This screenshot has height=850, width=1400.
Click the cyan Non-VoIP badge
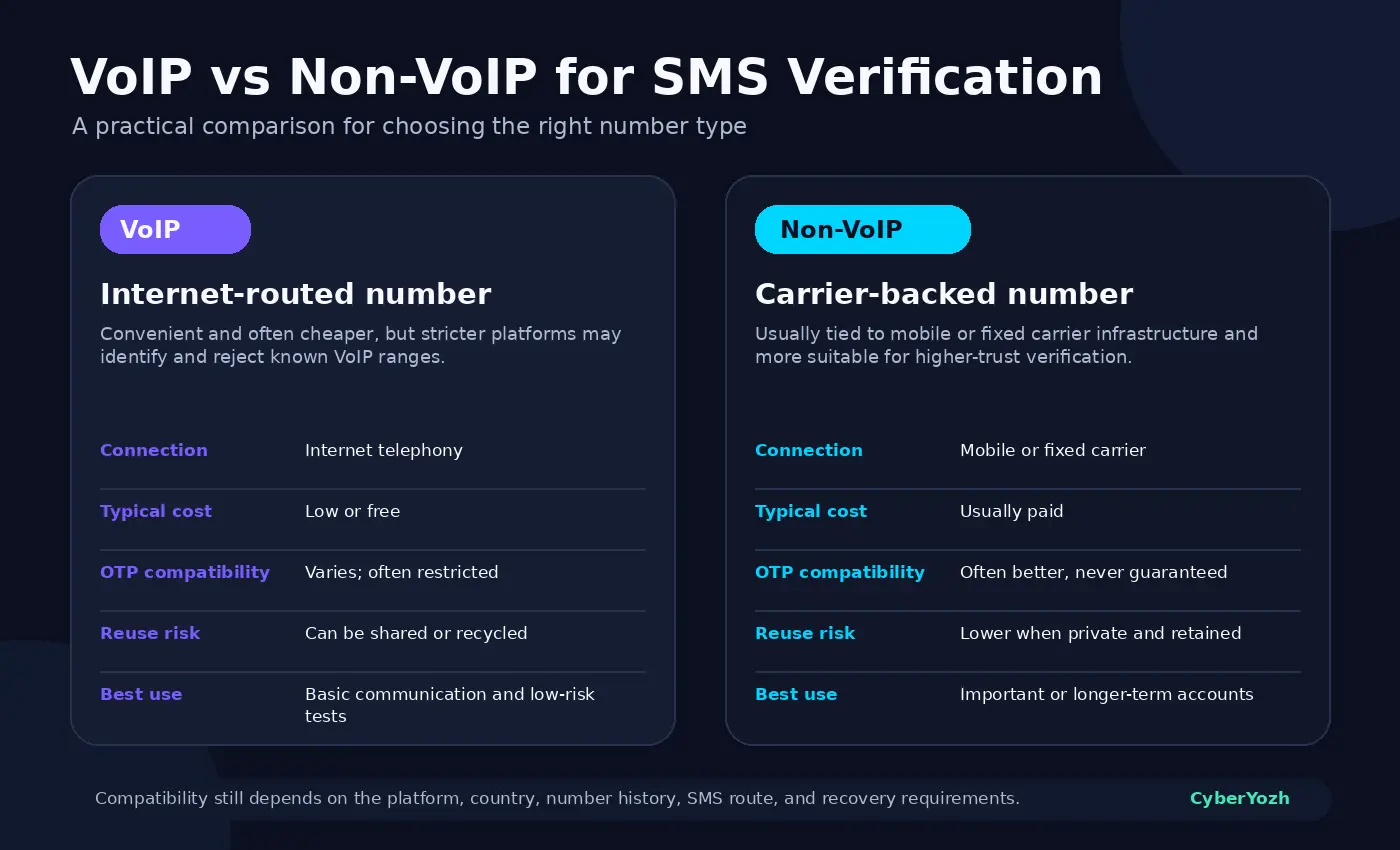(862, 229)
